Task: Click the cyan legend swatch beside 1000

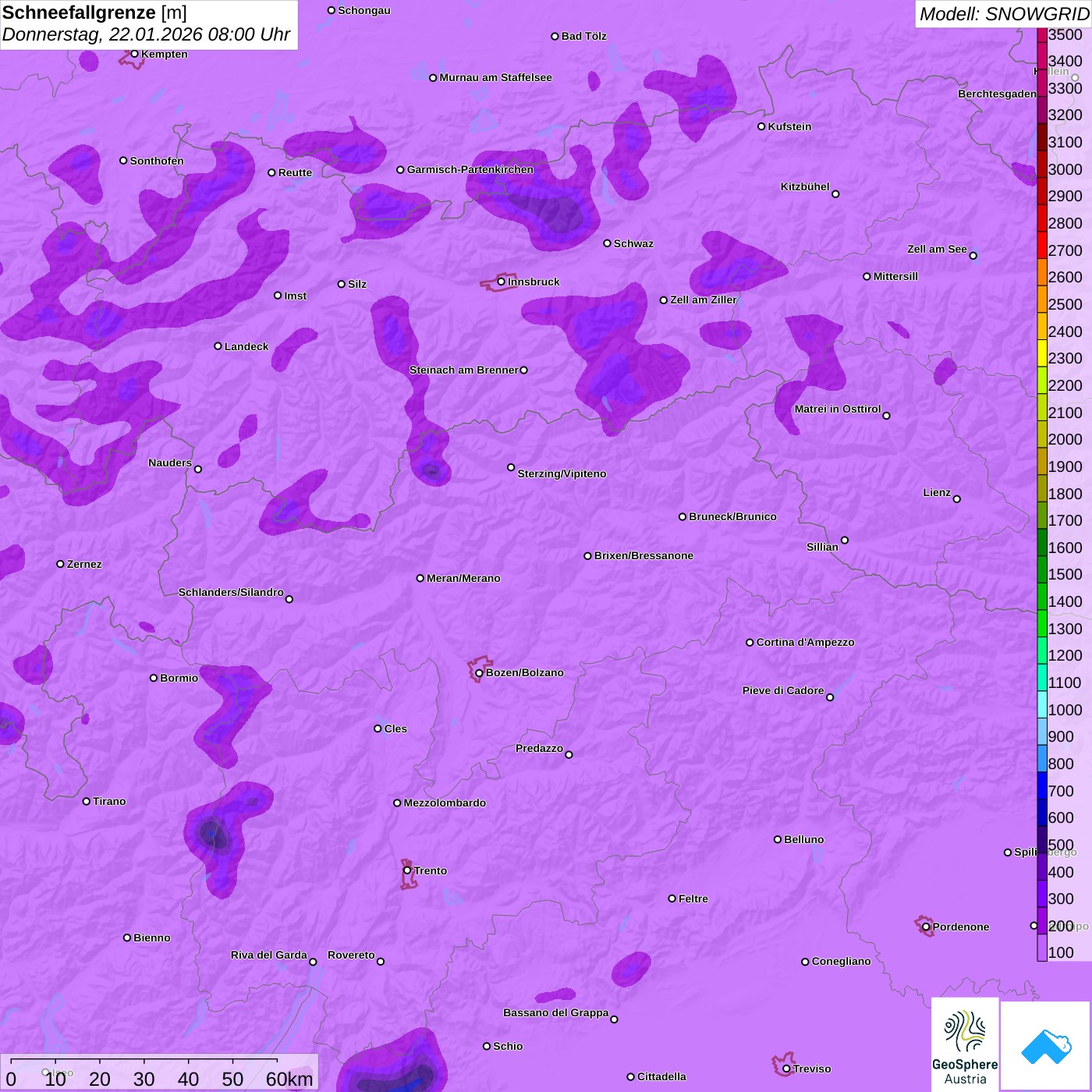Action: tap(1042, 704)
